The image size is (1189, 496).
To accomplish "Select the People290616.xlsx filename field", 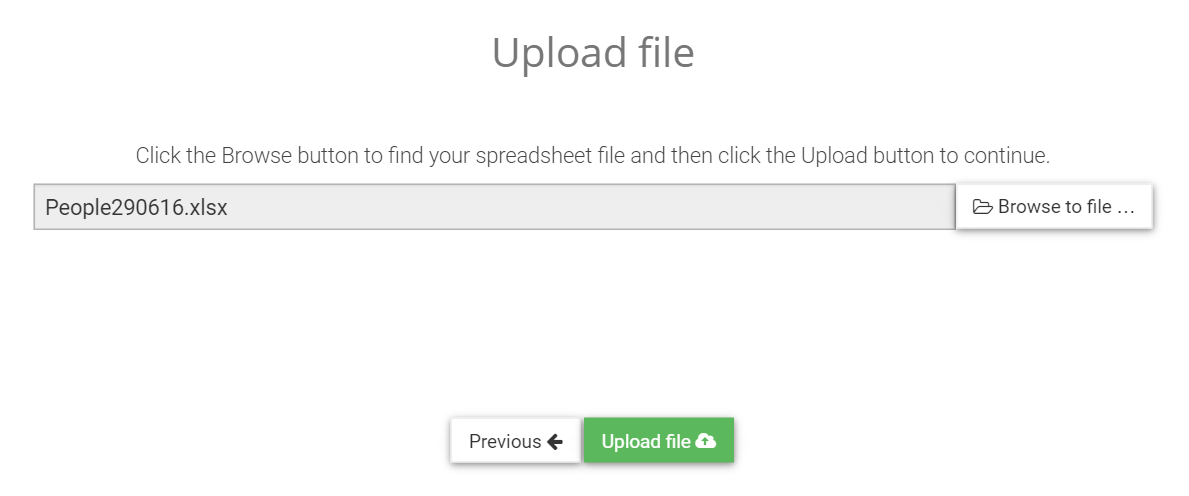I will tap(494, 206).
